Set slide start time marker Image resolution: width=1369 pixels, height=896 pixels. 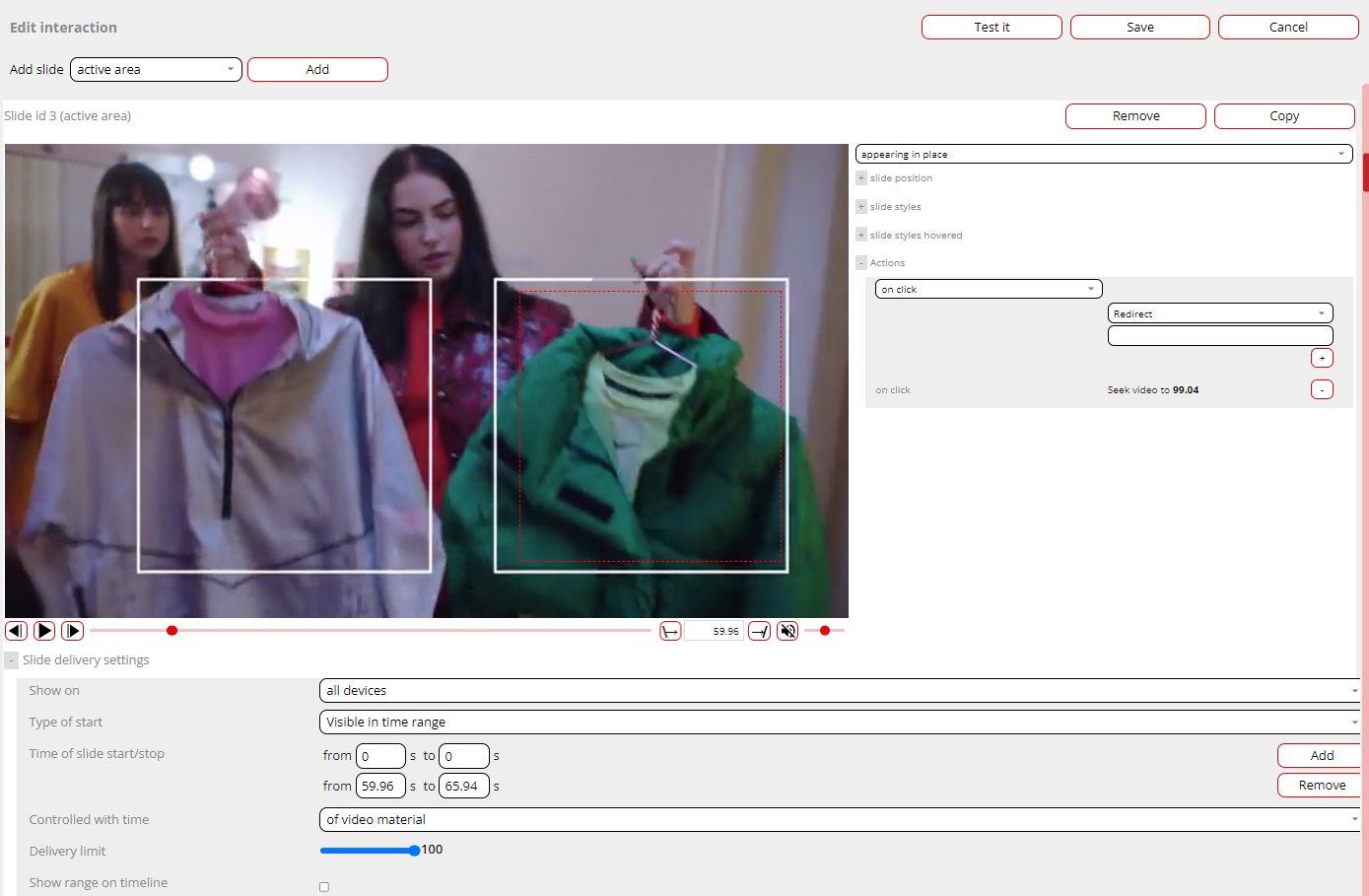[x=670, y=631]
